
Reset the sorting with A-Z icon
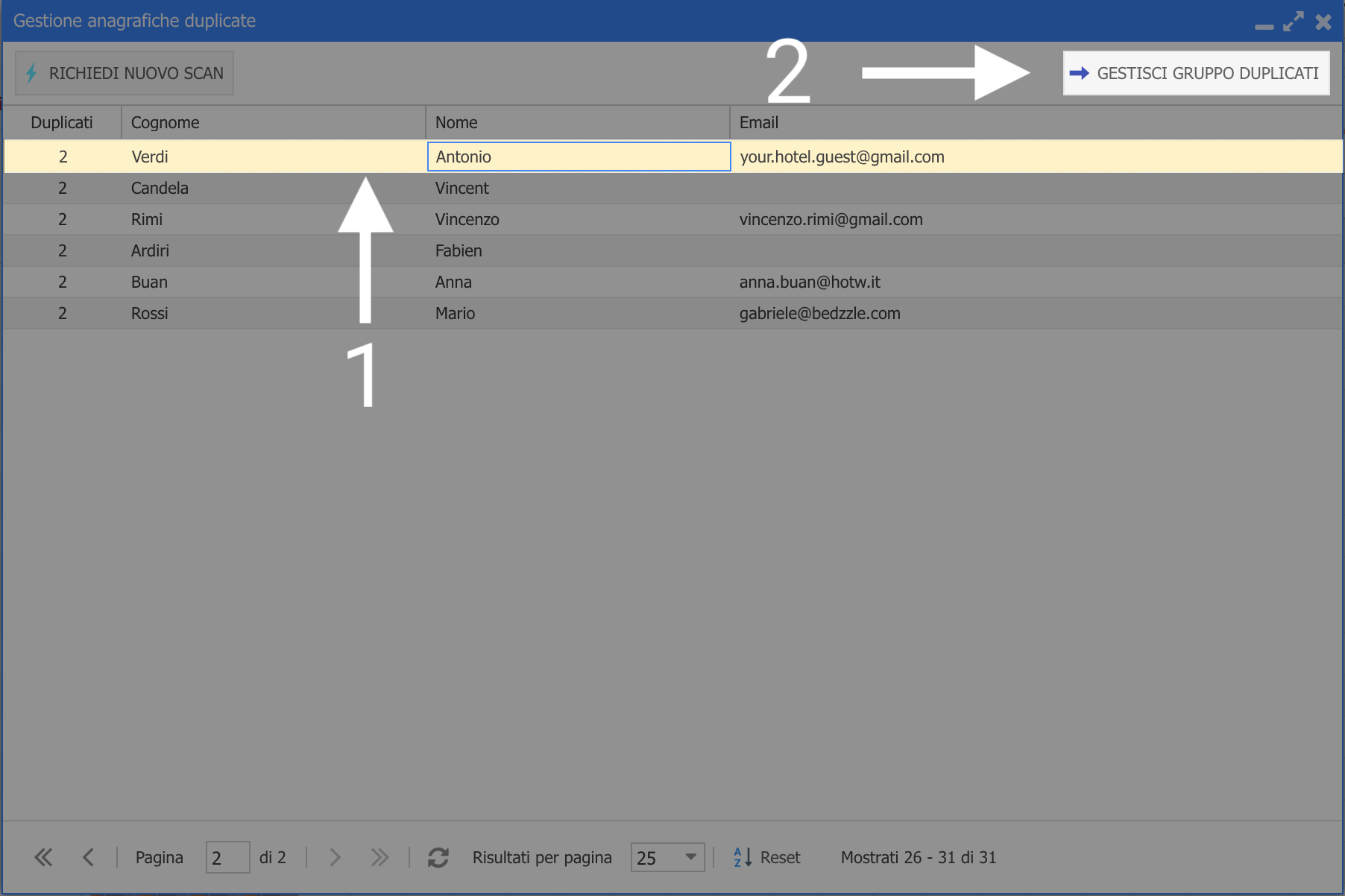766,857
